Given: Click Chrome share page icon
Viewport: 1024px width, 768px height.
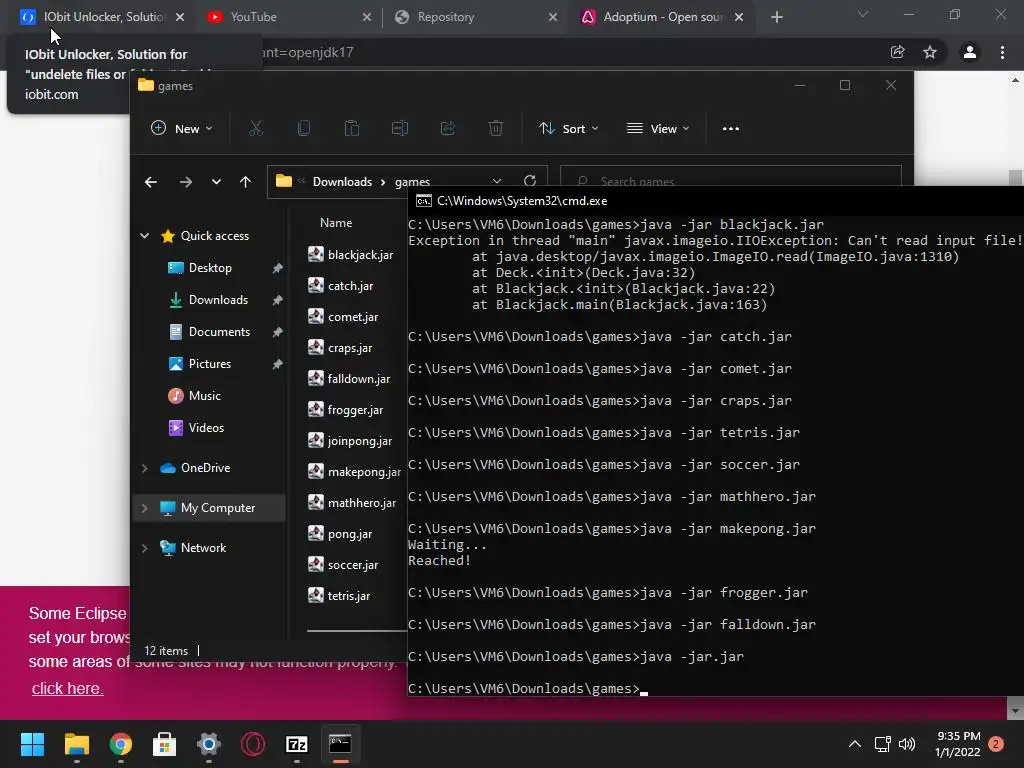Looking at the screenshot, I should click(897, 52).
